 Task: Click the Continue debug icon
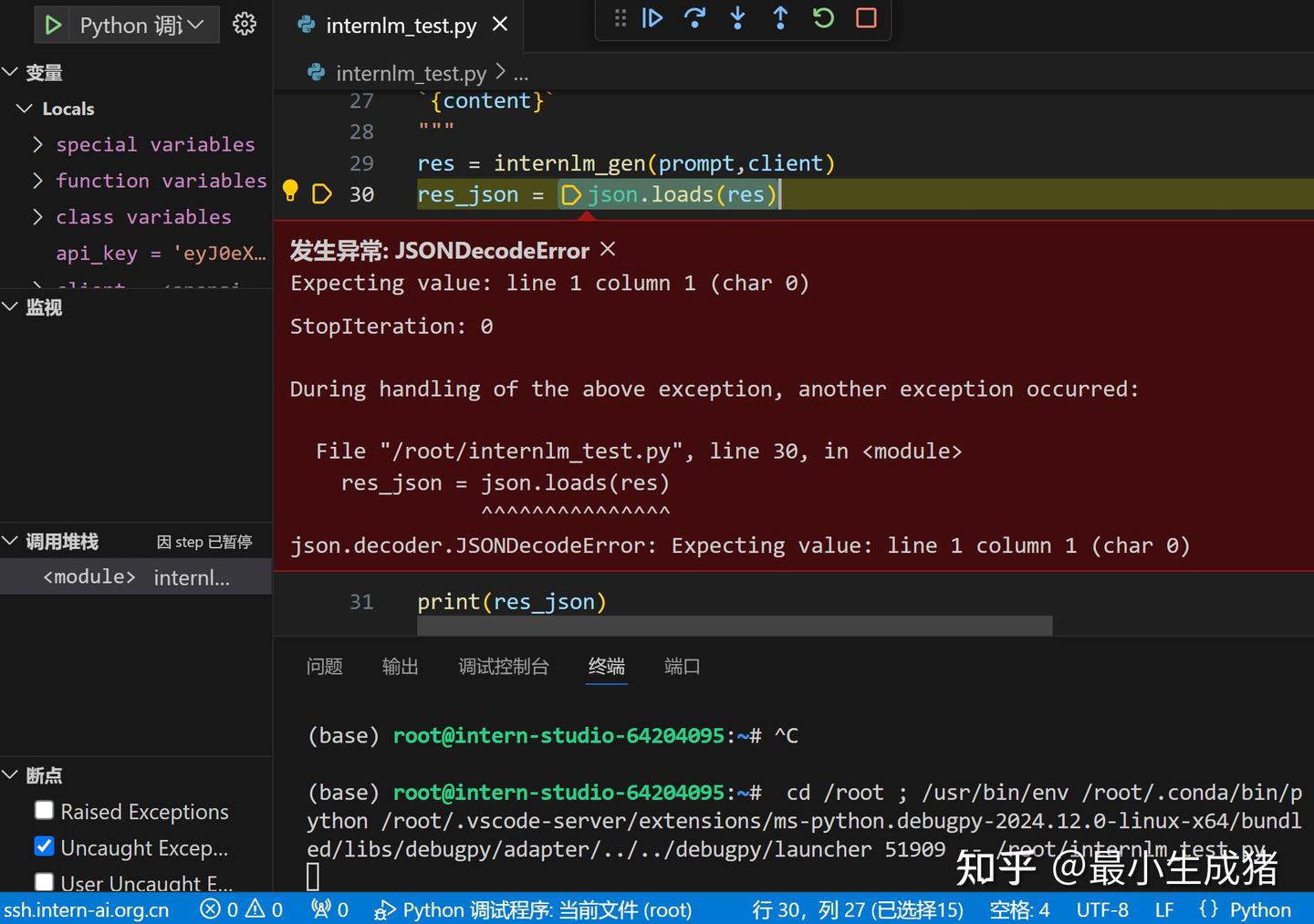[652, 18]
